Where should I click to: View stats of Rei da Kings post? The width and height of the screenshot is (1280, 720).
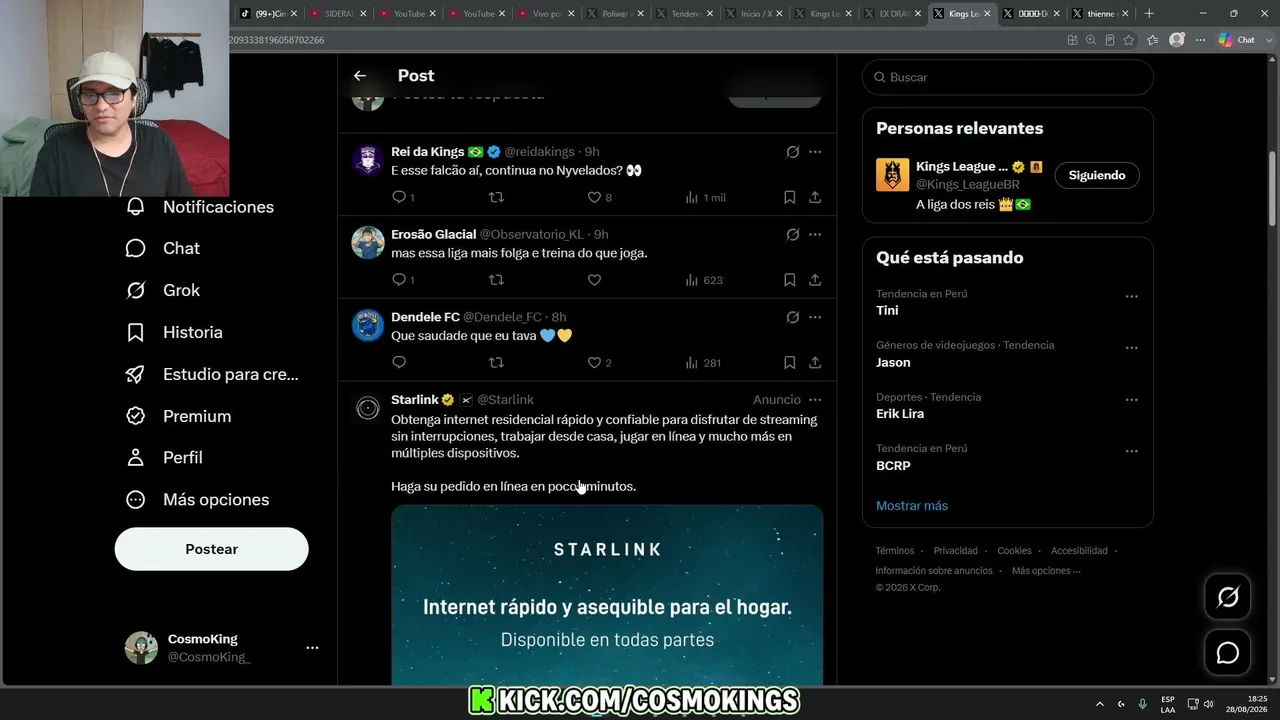tap(704, 197)
